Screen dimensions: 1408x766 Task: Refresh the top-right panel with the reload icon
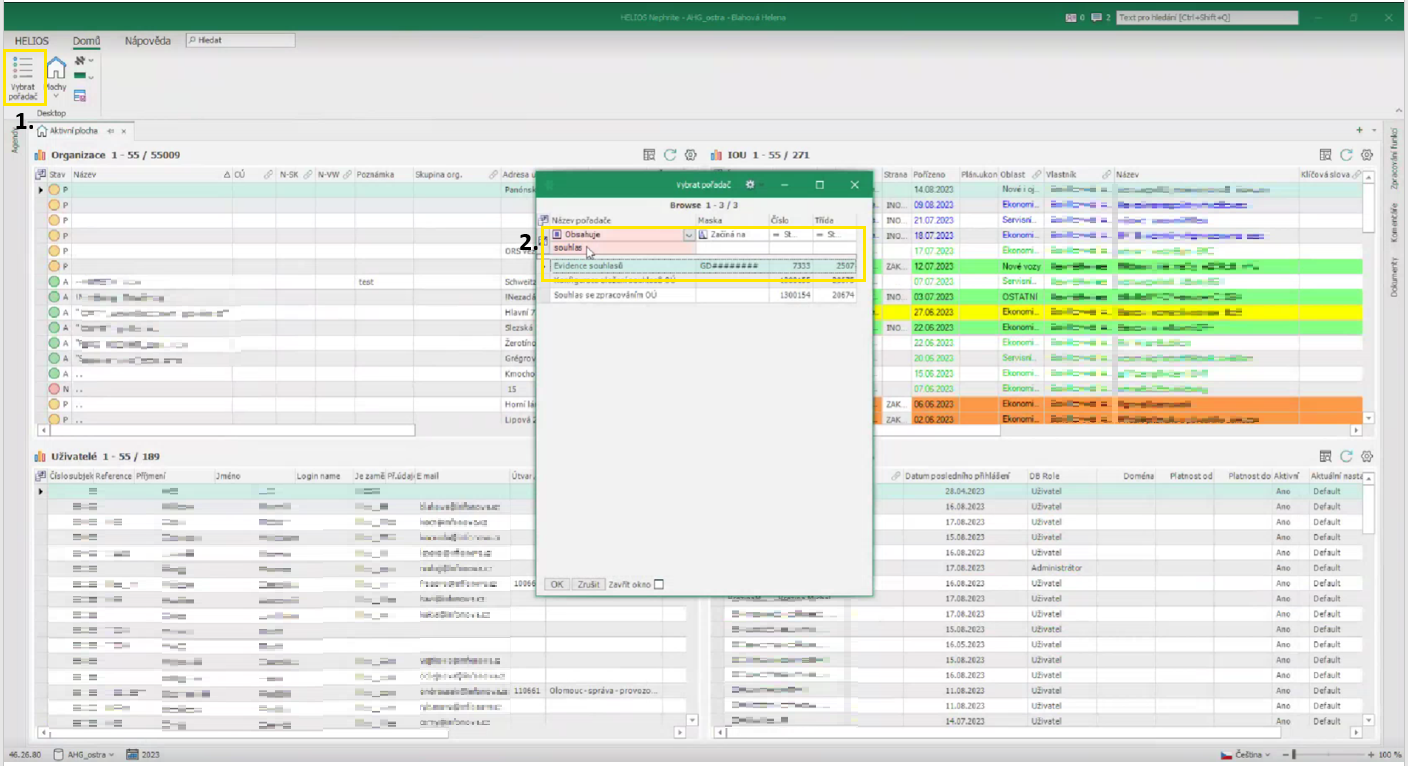(x=1346, y=155)
